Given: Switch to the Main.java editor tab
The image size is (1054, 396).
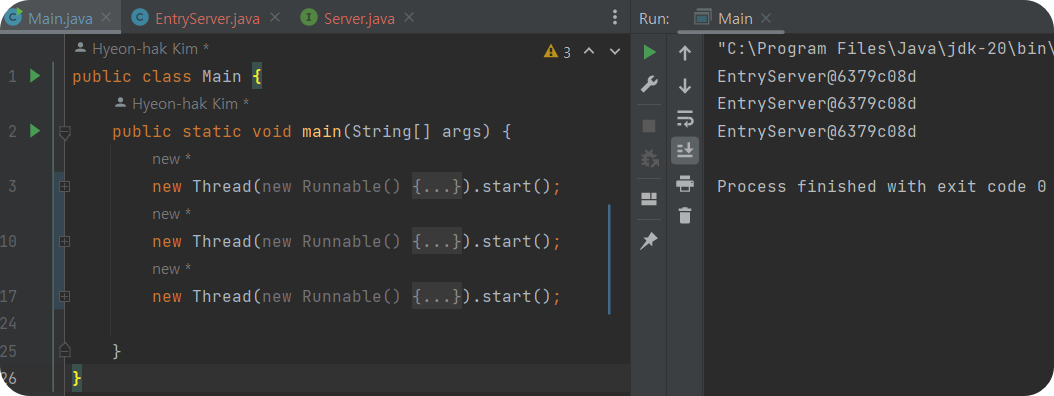Looking at the screenshot, I should (x=59, y=18).
